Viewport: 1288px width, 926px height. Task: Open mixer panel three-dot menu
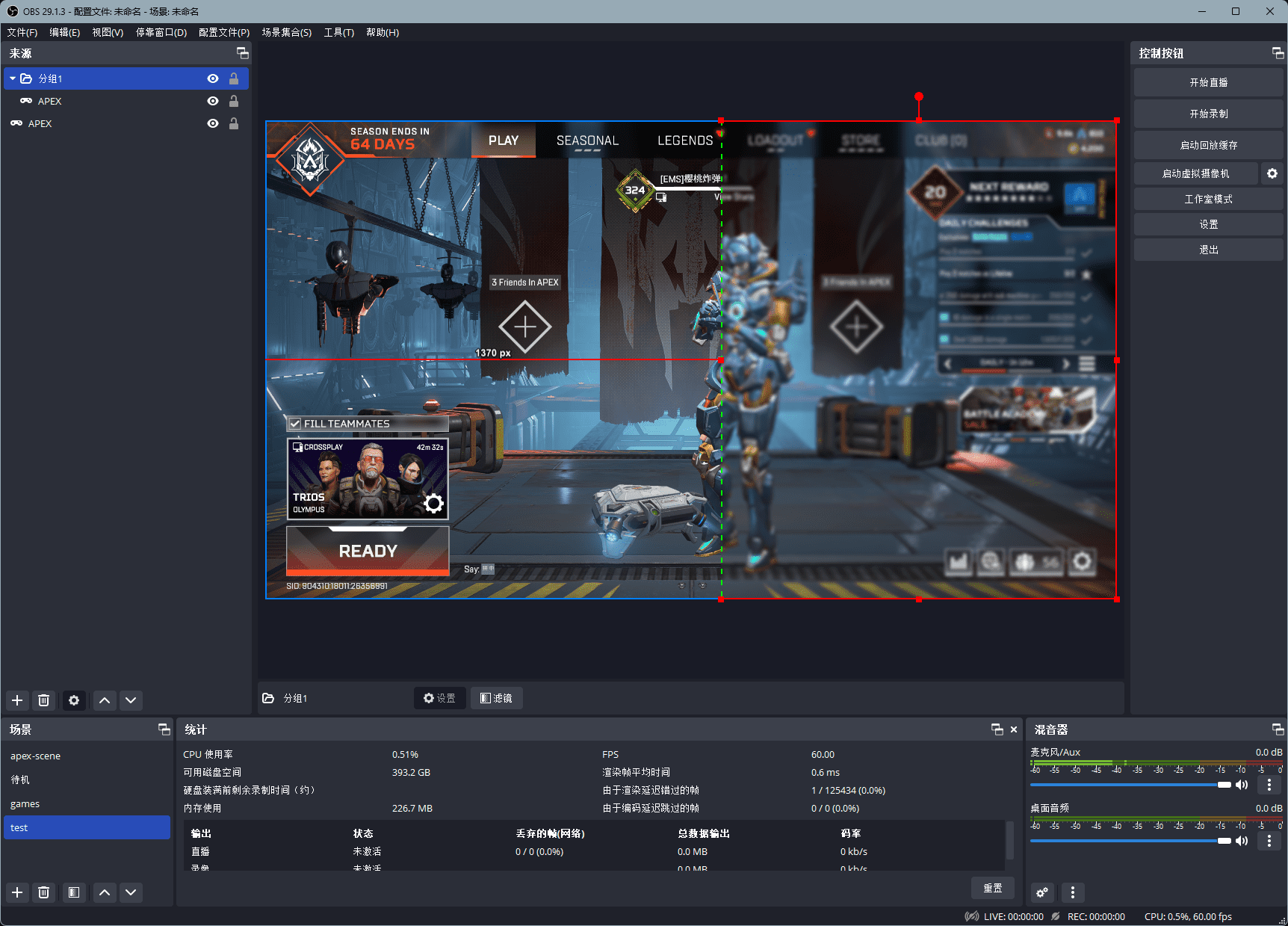pos(1073,892)
